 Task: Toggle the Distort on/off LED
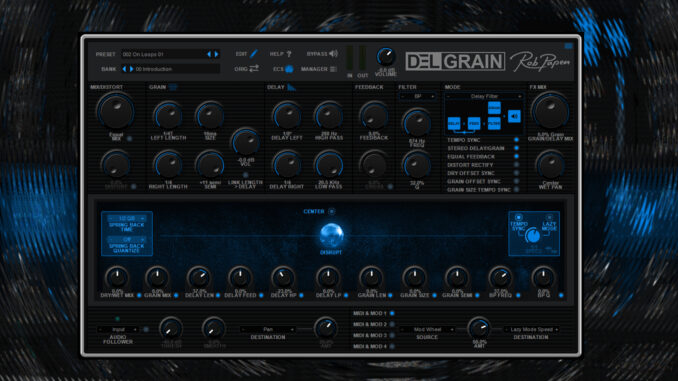(x=133, y=186)
